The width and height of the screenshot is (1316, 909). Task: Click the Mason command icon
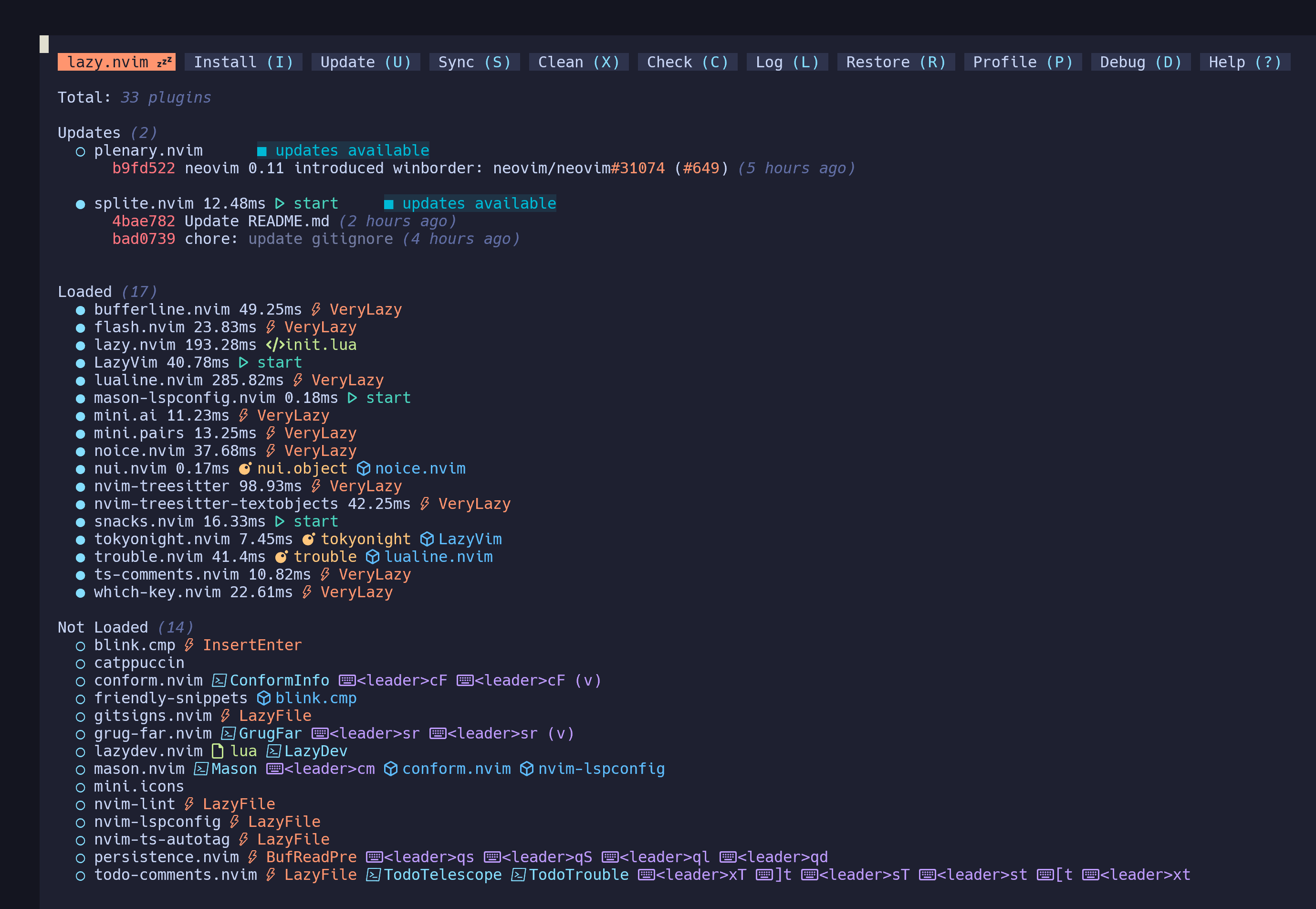click(x=201, y=768)
